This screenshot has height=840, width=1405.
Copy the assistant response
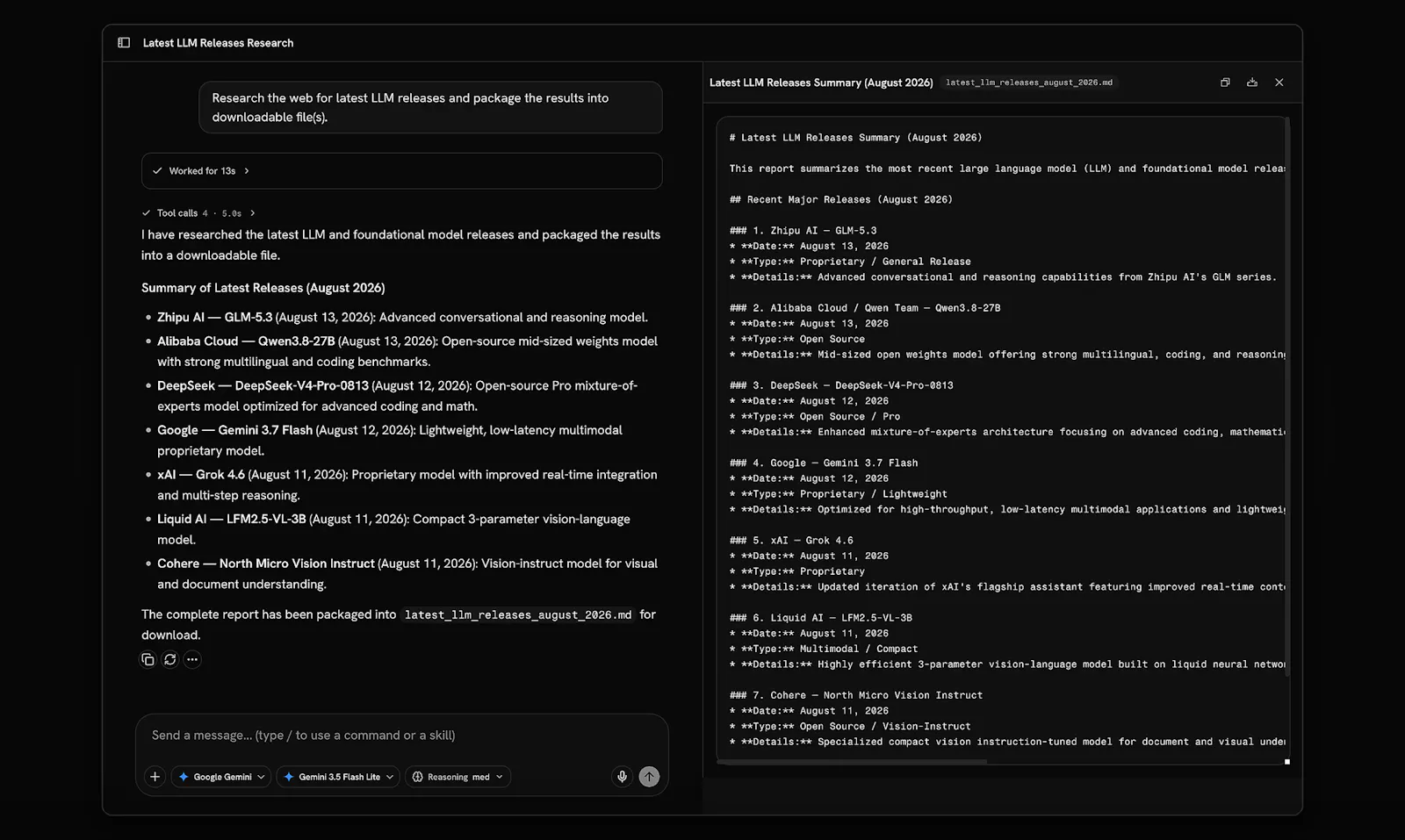tap(148, 659)
